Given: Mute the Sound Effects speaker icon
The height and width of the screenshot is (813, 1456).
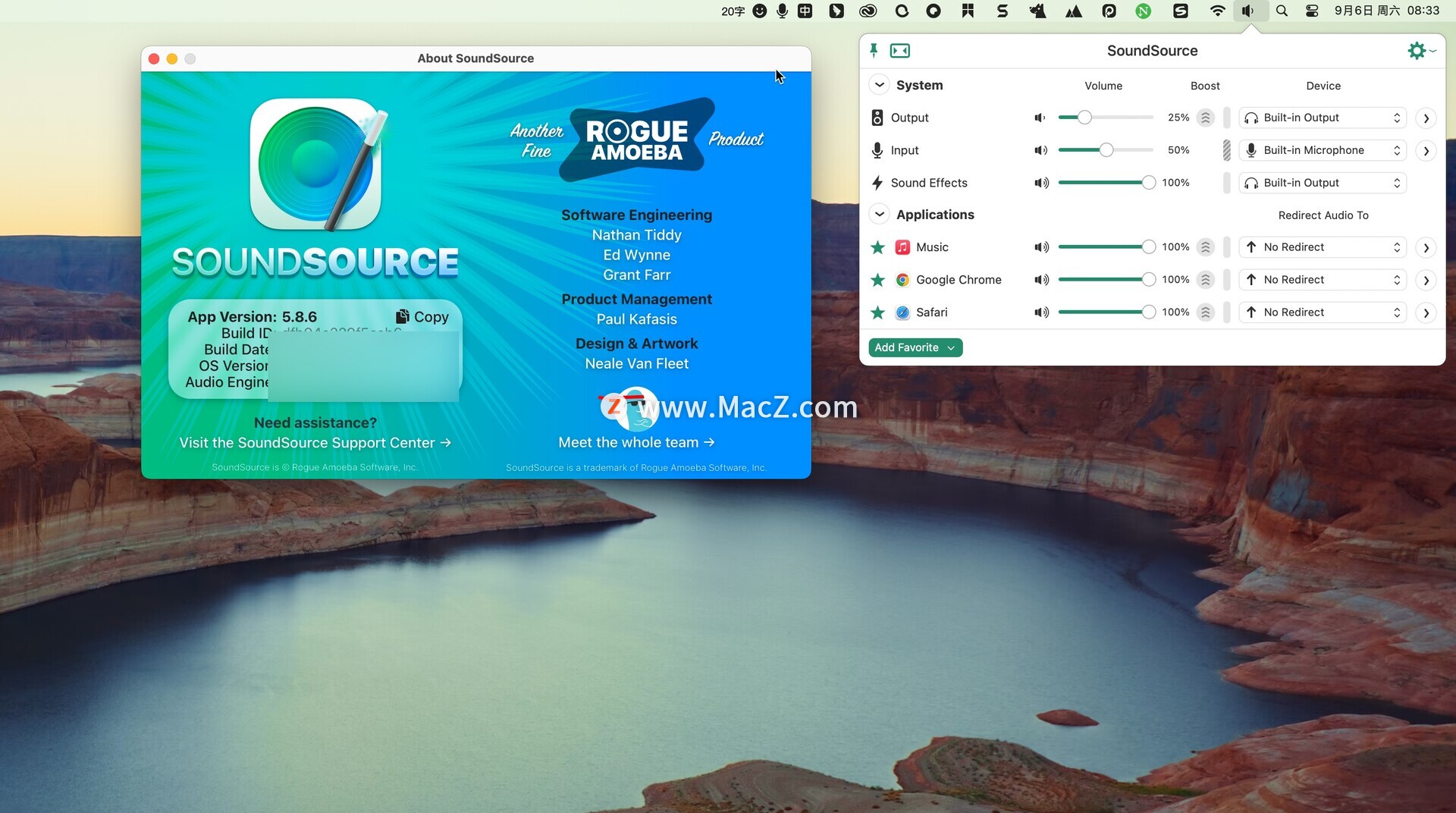Looking at the screenshot, I should 1041,183.
